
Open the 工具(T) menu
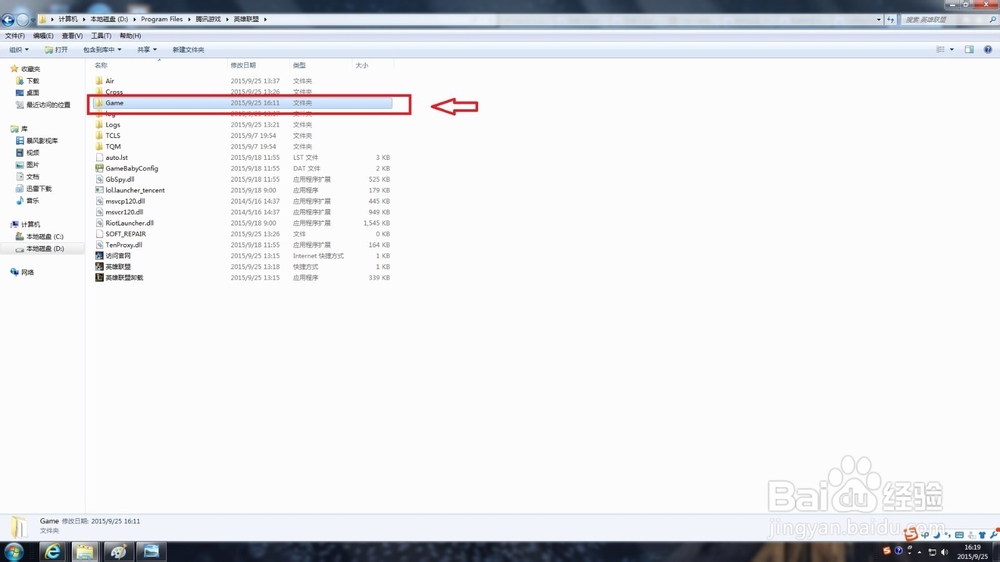(101, 36)
